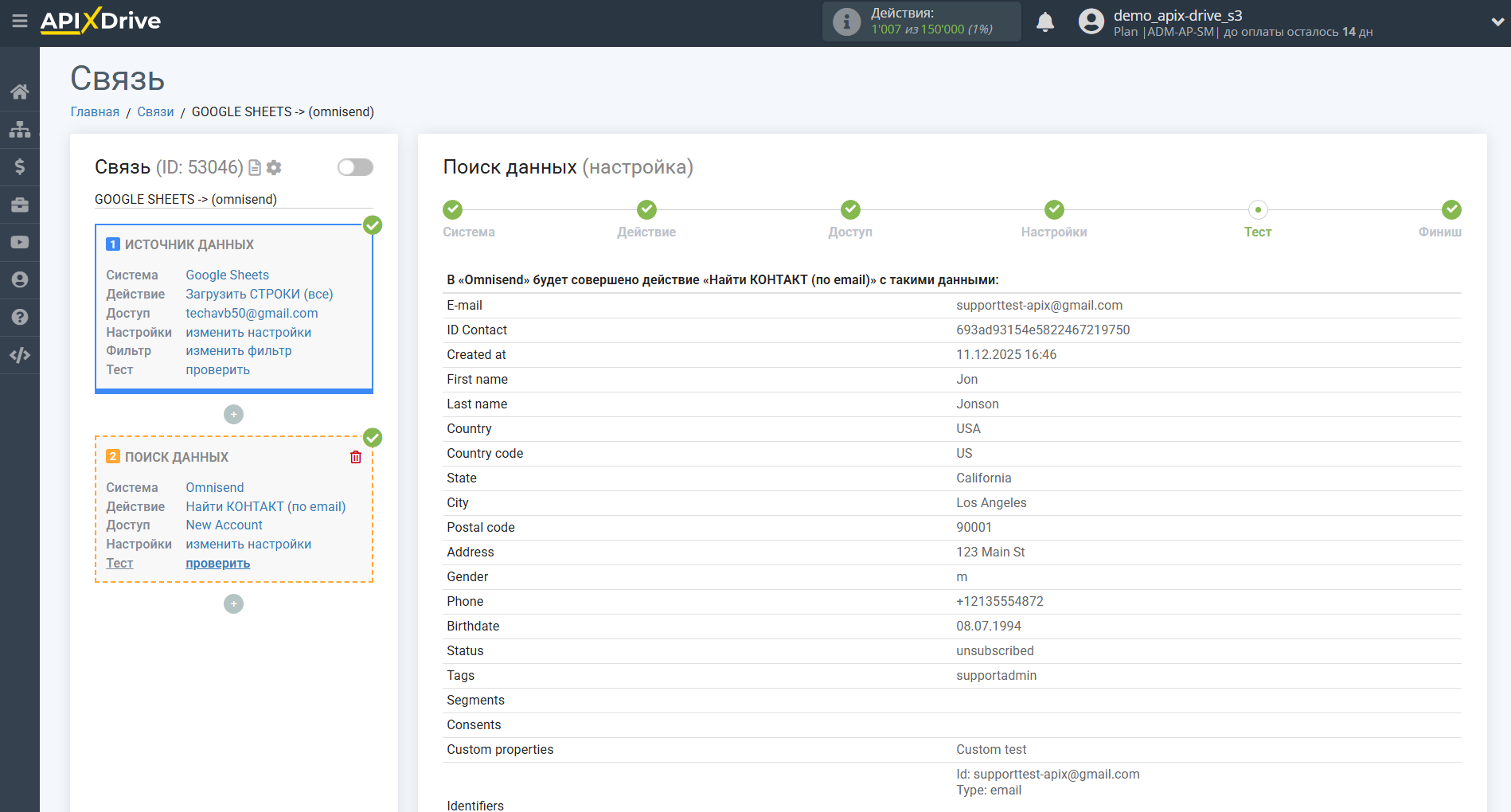Click the проверить link in the data search block
Image resolution: width=1511 pixels, height=812 pixels.
pyautogui.click(x=217, y=564)
